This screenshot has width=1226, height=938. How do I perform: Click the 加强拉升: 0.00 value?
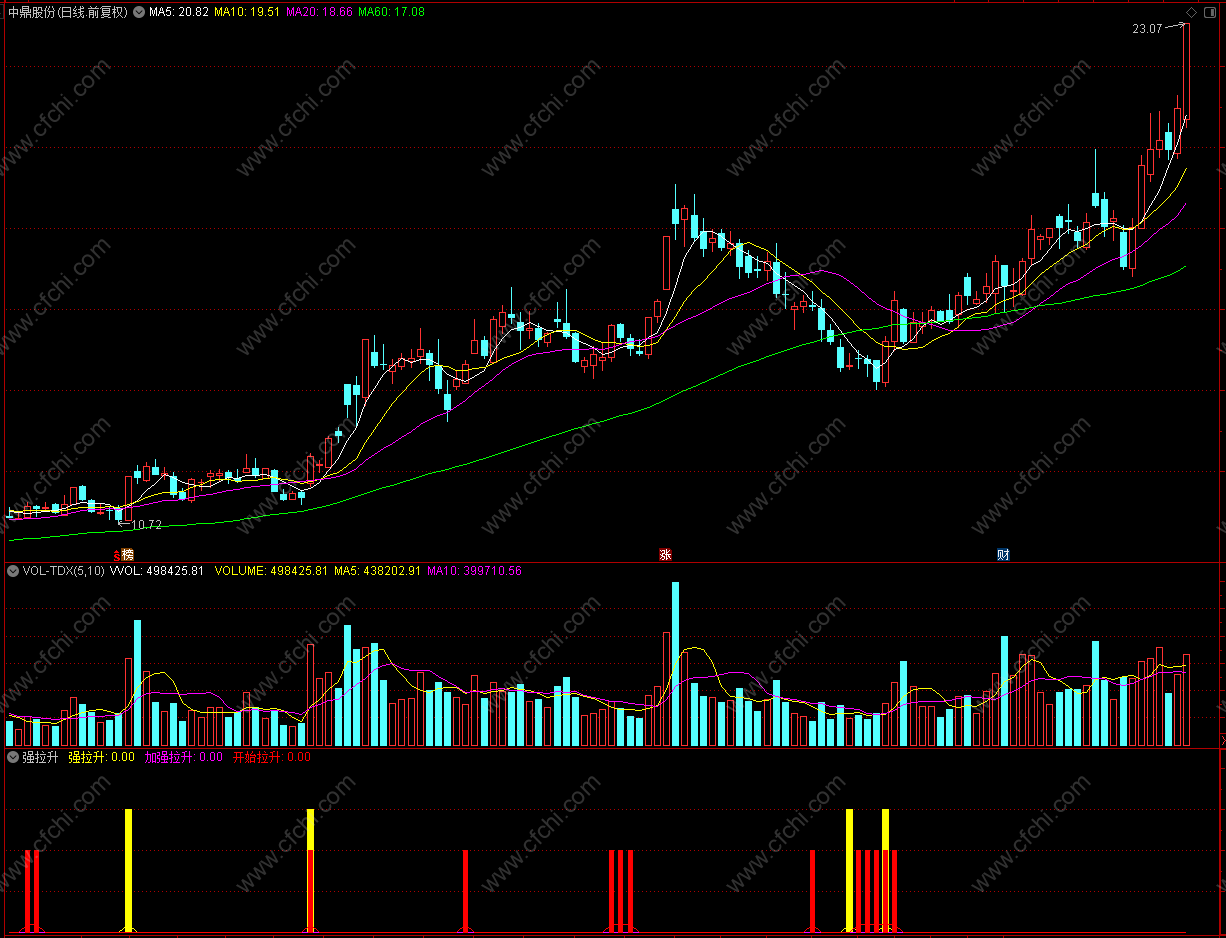coord(183,757)
